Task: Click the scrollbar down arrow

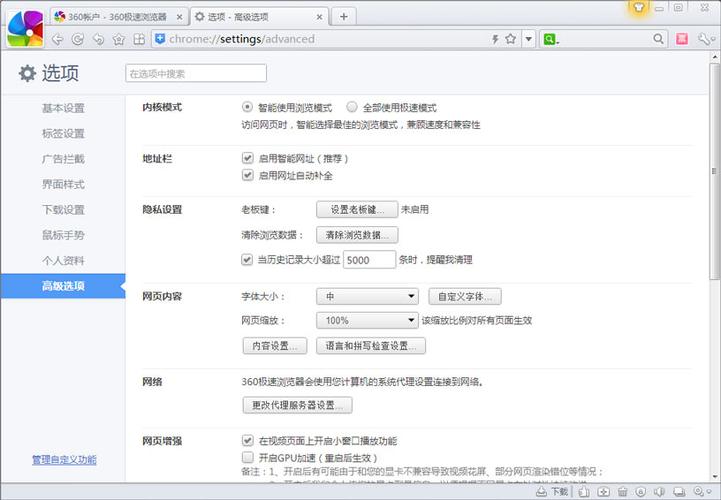Action: tap(714, 477)
